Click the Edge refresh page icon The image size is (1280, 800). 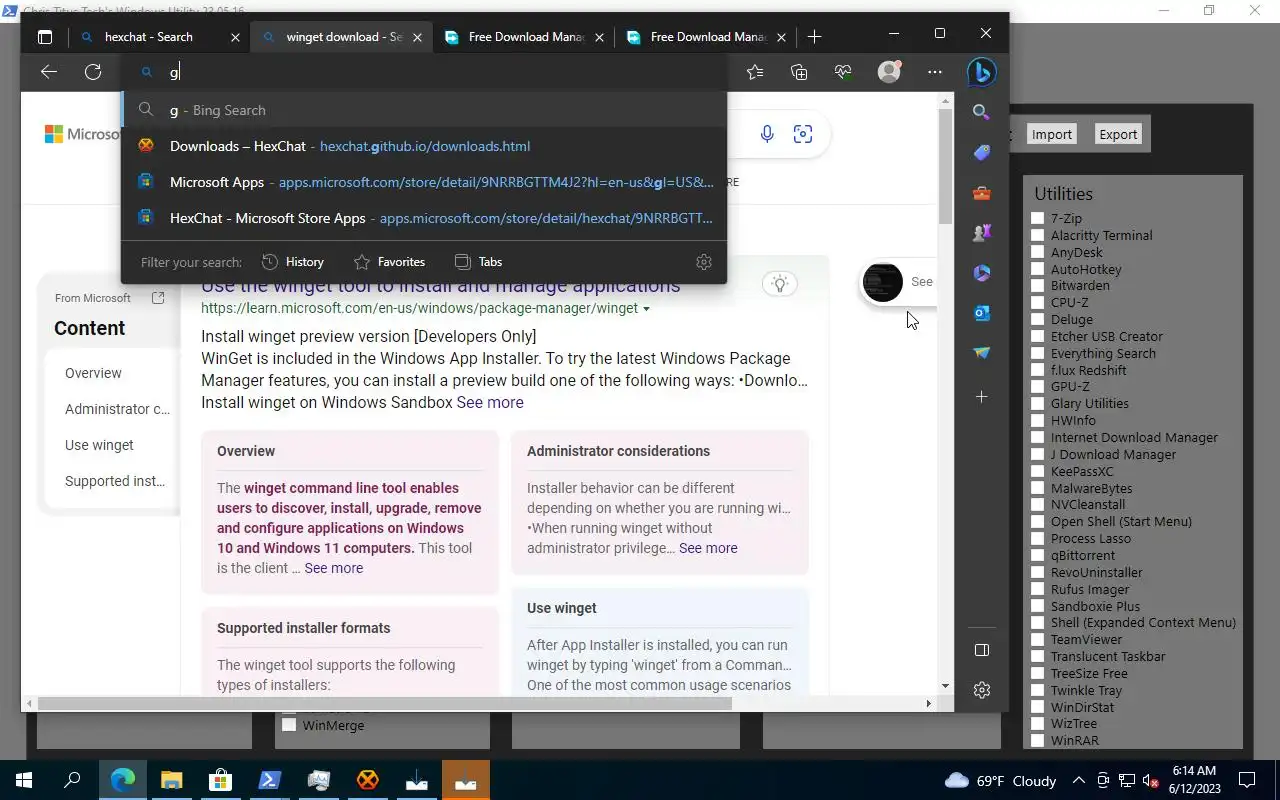[x=93, y=72]
